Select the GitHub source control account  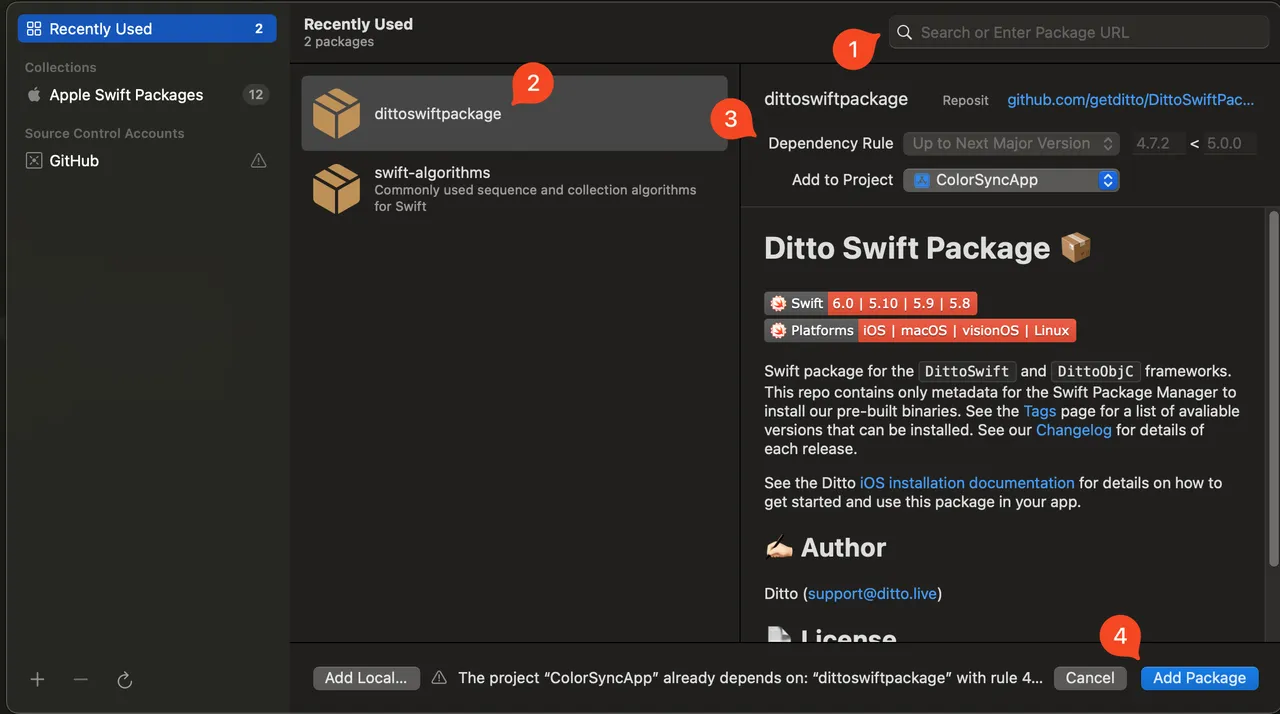click(x=147, y=160)
